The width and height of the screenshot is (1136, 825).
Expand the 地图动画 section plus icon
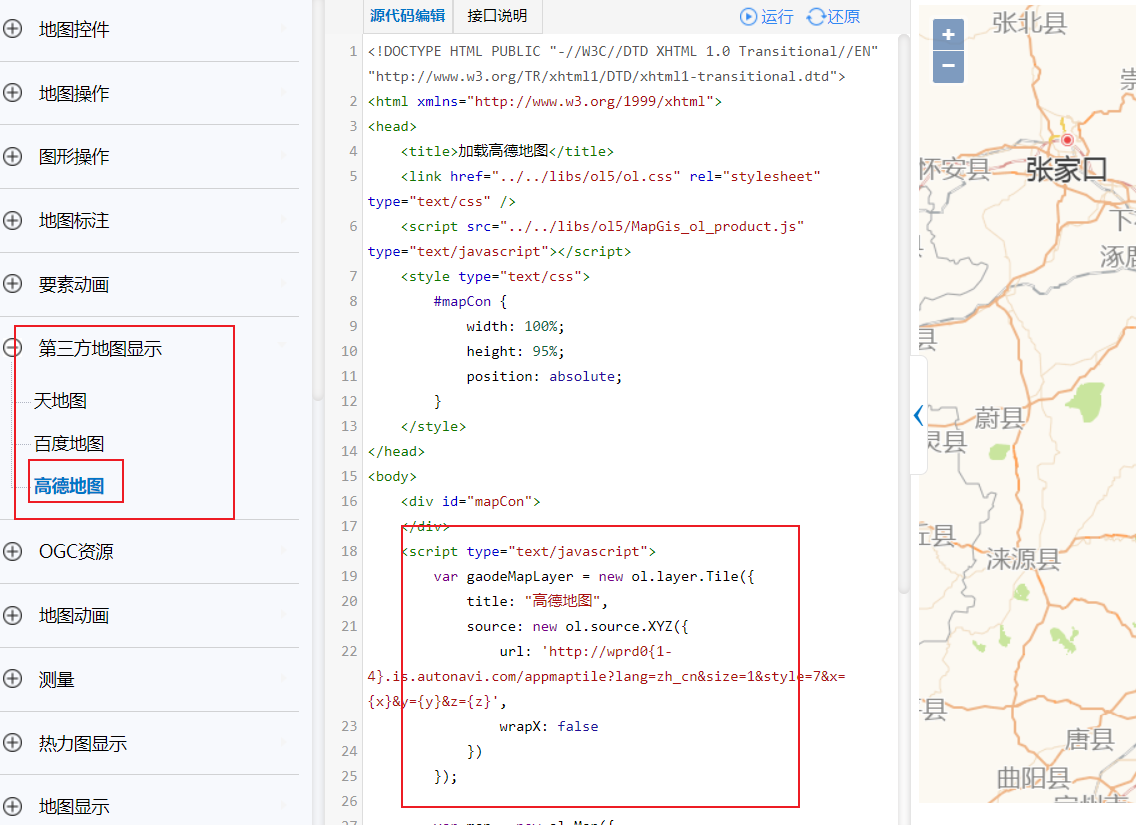12,616
